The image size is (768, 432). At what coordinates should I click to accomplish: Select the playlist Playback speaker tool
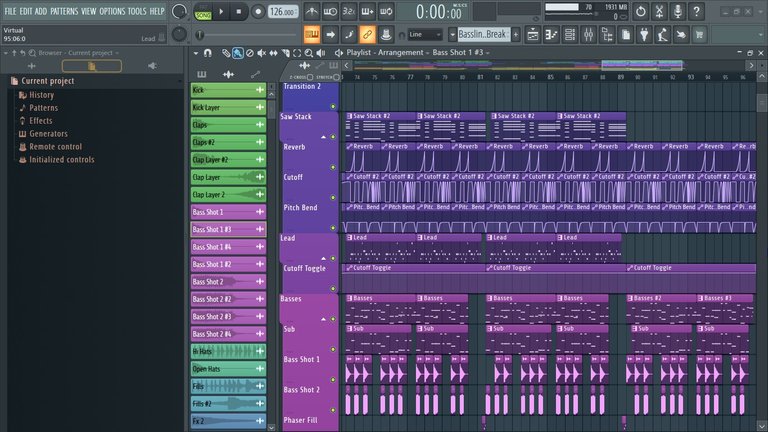321,53
